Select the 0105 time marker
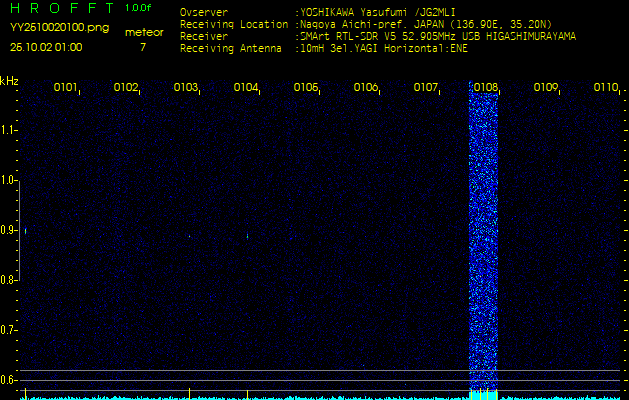This screenshot has height=400, width=629. tap(306, 88)
